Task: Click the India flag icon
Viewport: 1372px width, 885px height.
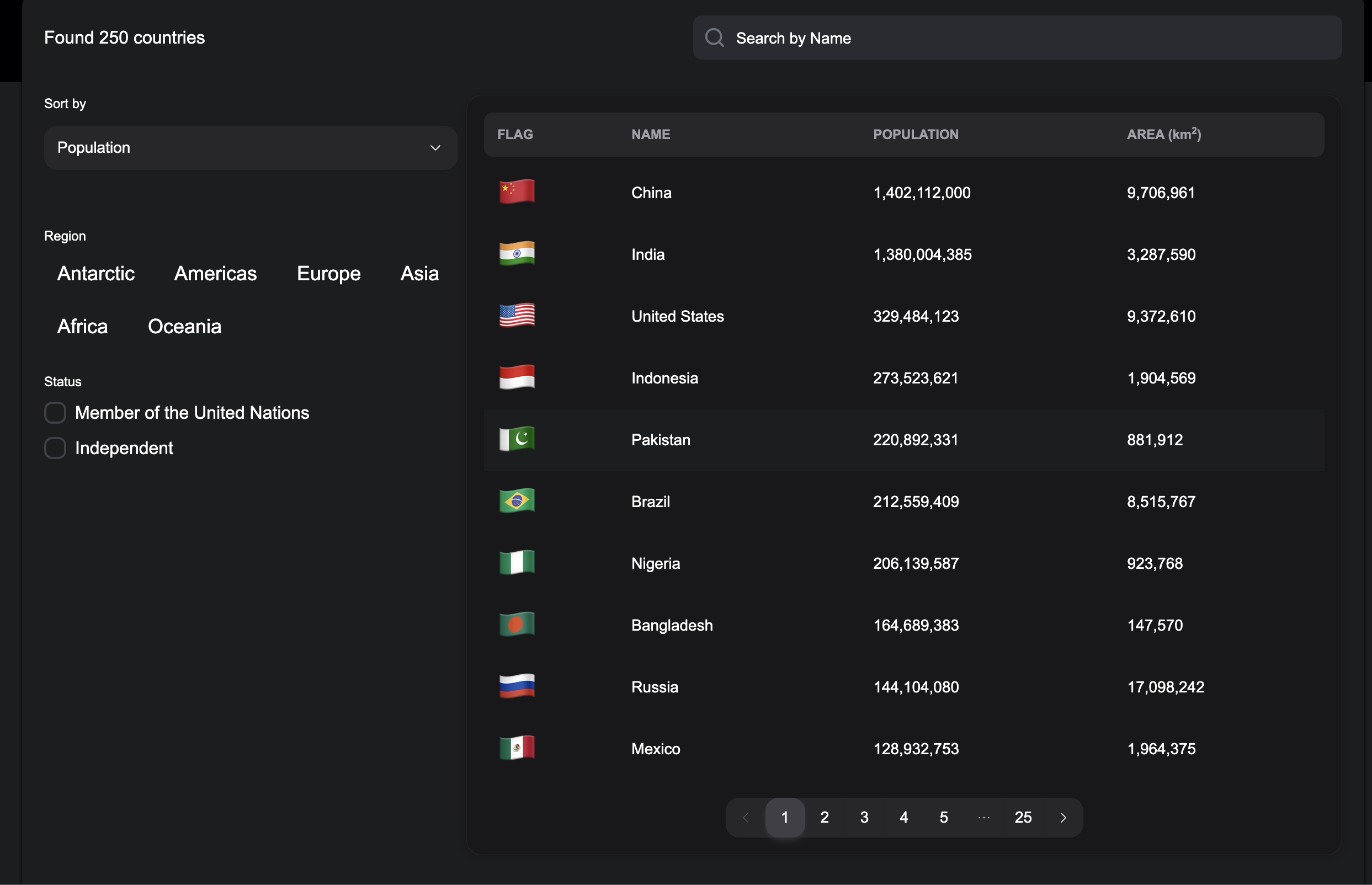Action: (517, 253)
